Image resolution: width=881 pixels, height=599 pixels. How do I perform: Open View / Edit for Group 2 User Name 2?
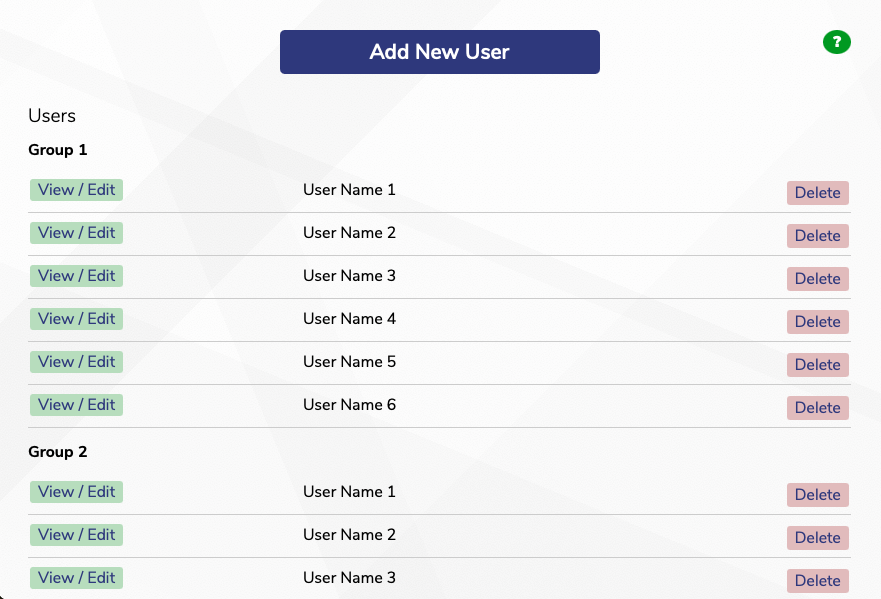click(x=77, y=535)
